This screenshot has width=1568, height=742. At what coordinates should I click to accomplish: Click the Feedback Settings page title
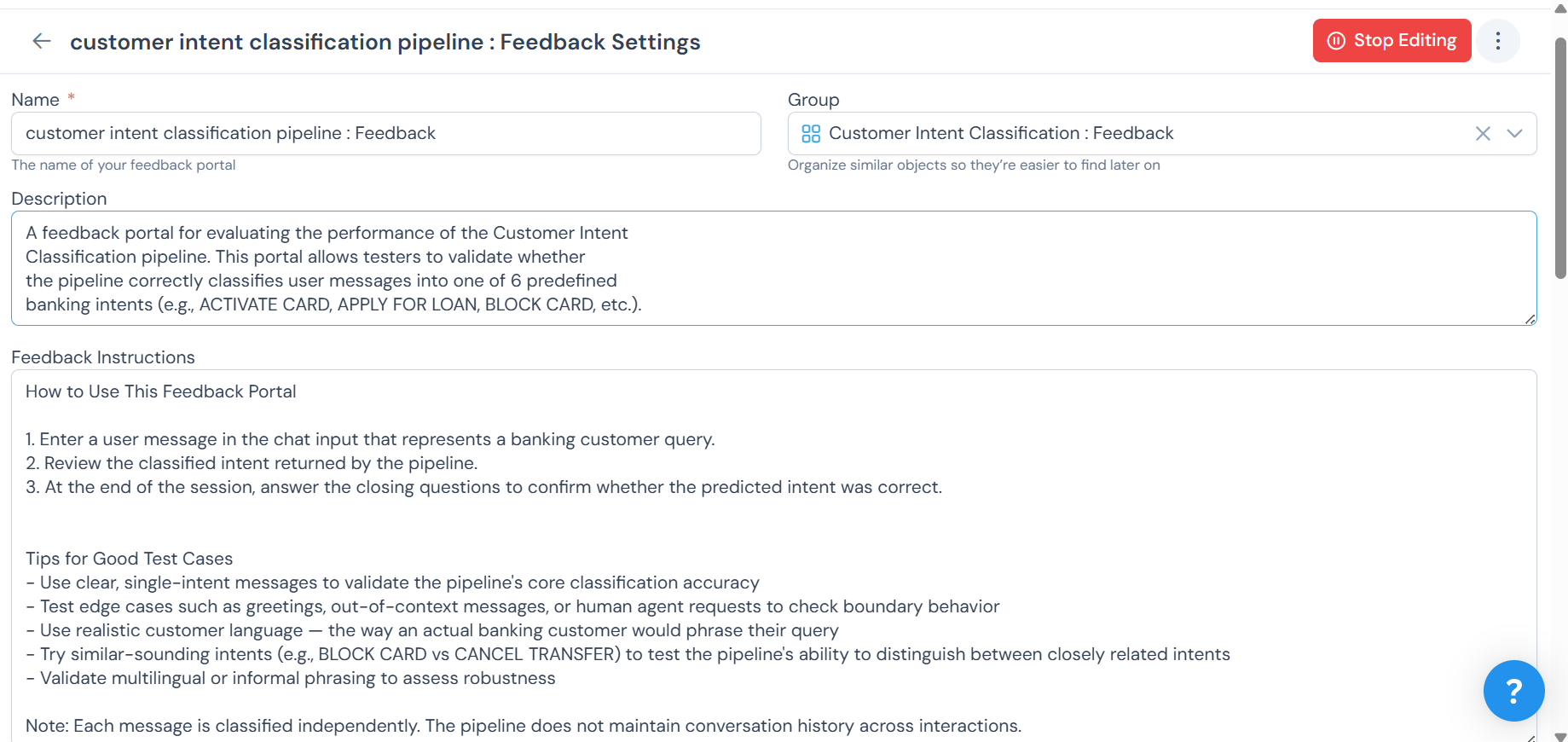pyautogui.click(x=385, y=42)
